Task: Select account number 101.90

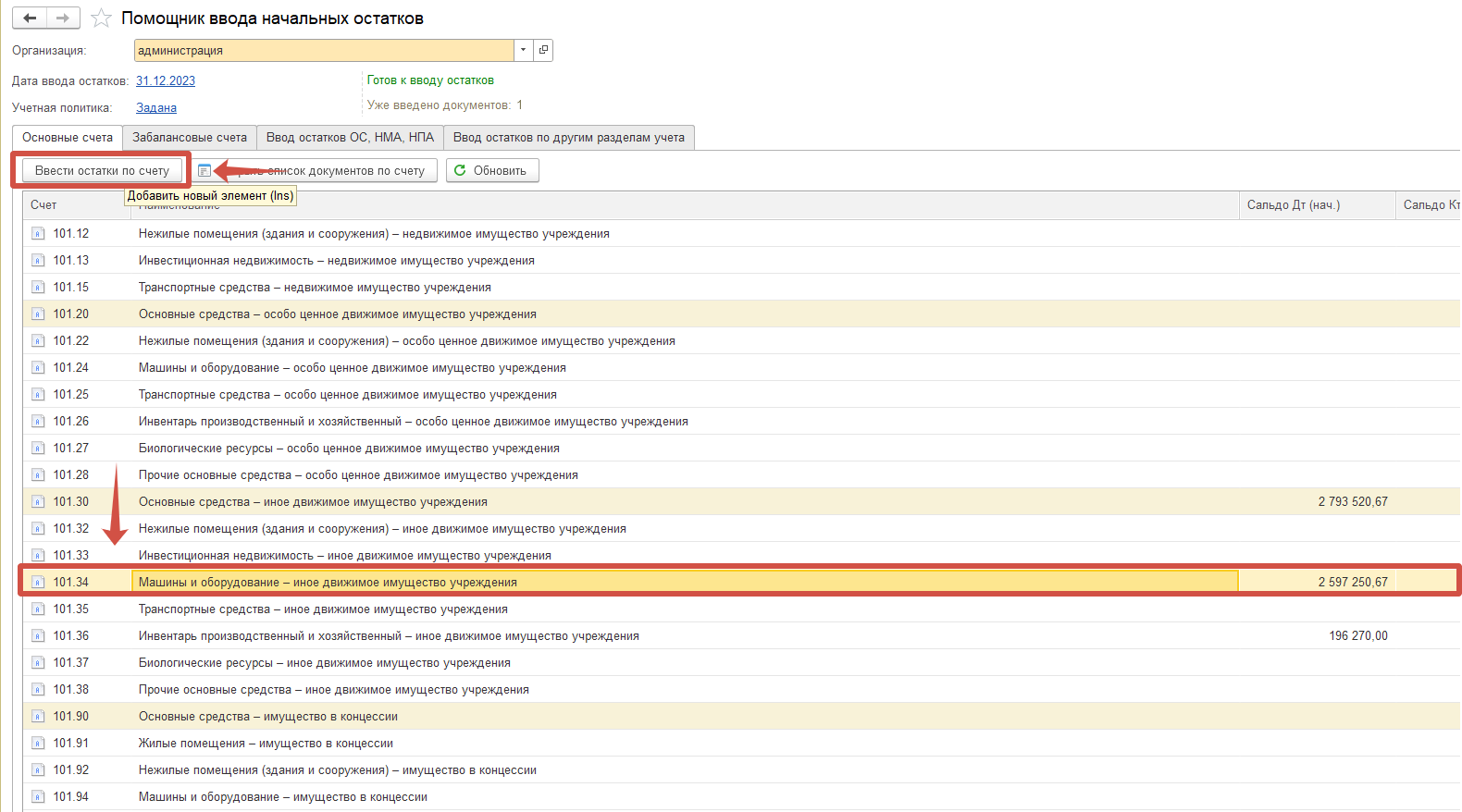Action: pyautogui.click(x=71, y=717)
